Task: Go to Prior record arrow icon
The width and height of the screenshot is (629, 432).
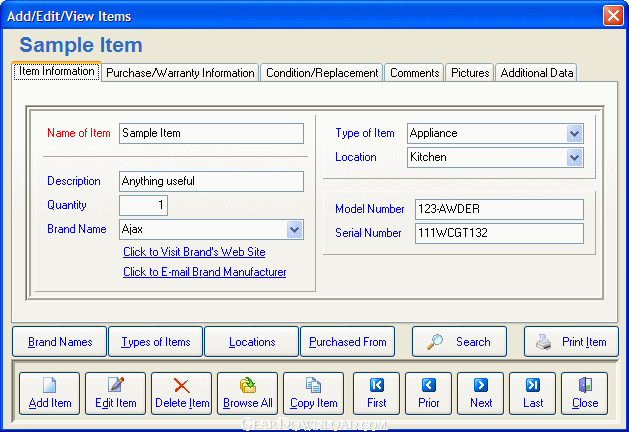Action: [428, 385]
